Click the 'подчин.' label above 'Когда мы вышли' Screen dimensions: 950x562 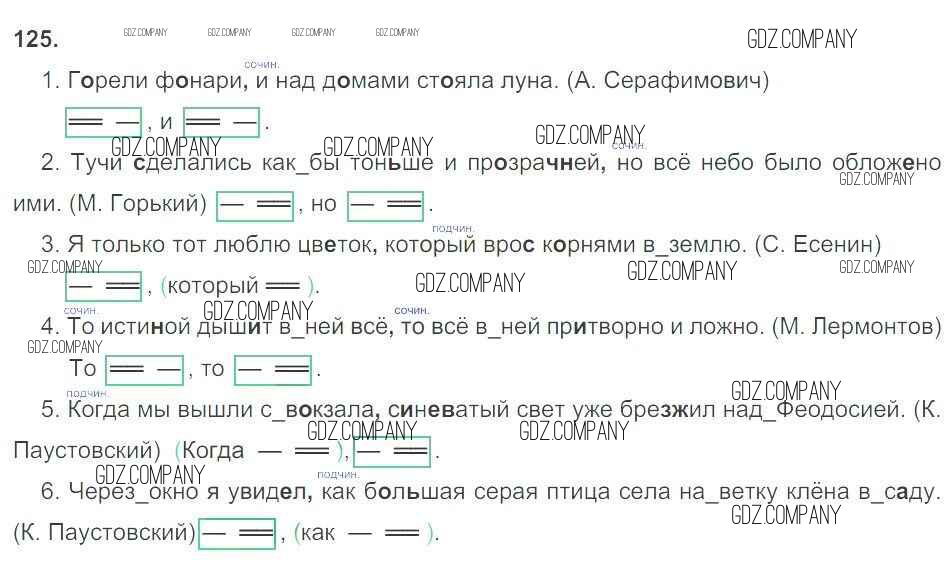pyautogui.click(x=87, y=393)
